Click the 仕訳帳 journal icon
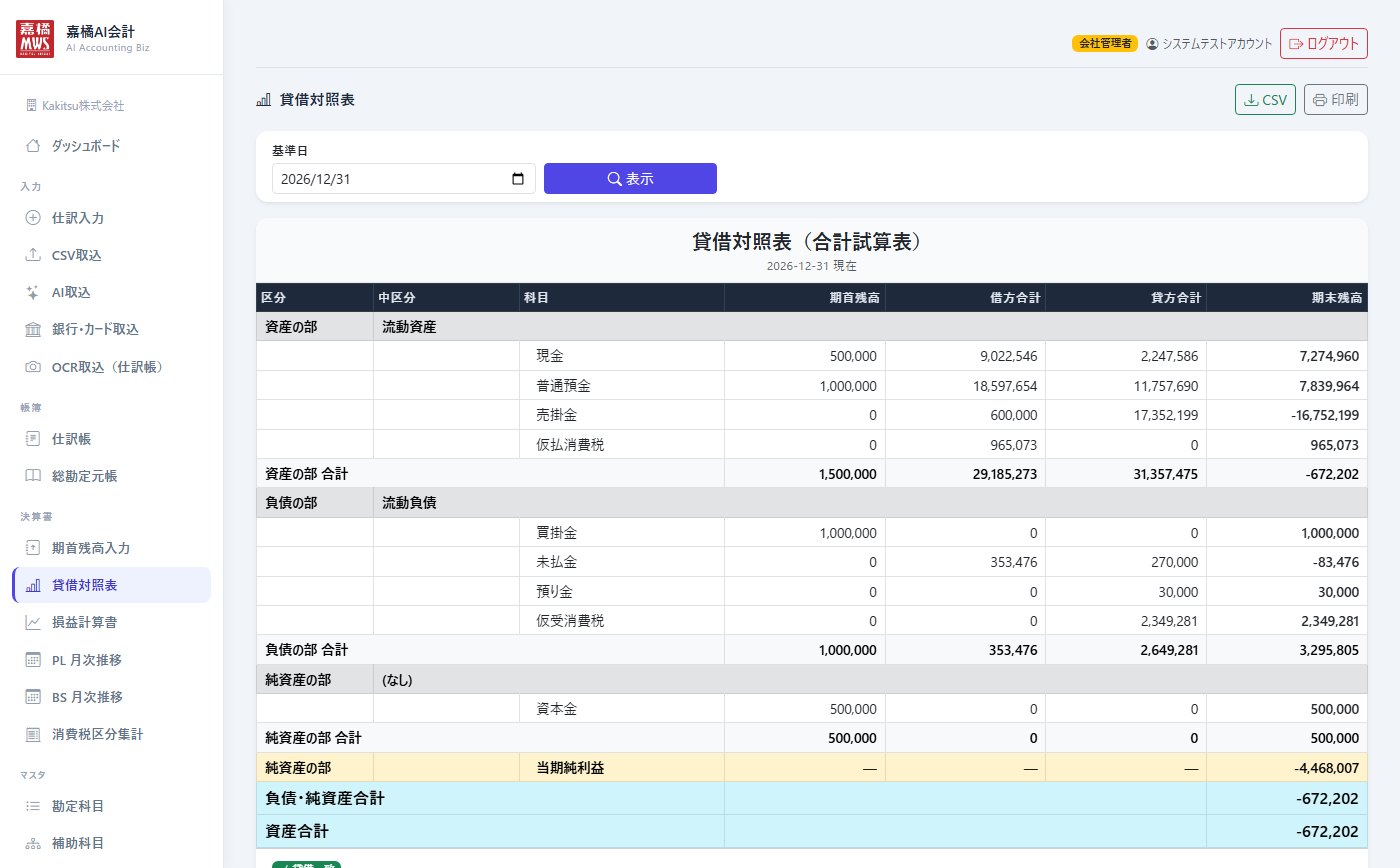Viewport: 1400px width, 868px height. 33,439
